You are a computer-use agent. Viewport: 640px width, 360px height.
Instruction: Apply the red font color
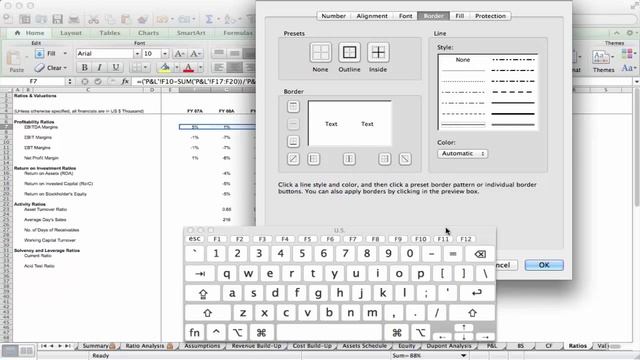(188, 68)
